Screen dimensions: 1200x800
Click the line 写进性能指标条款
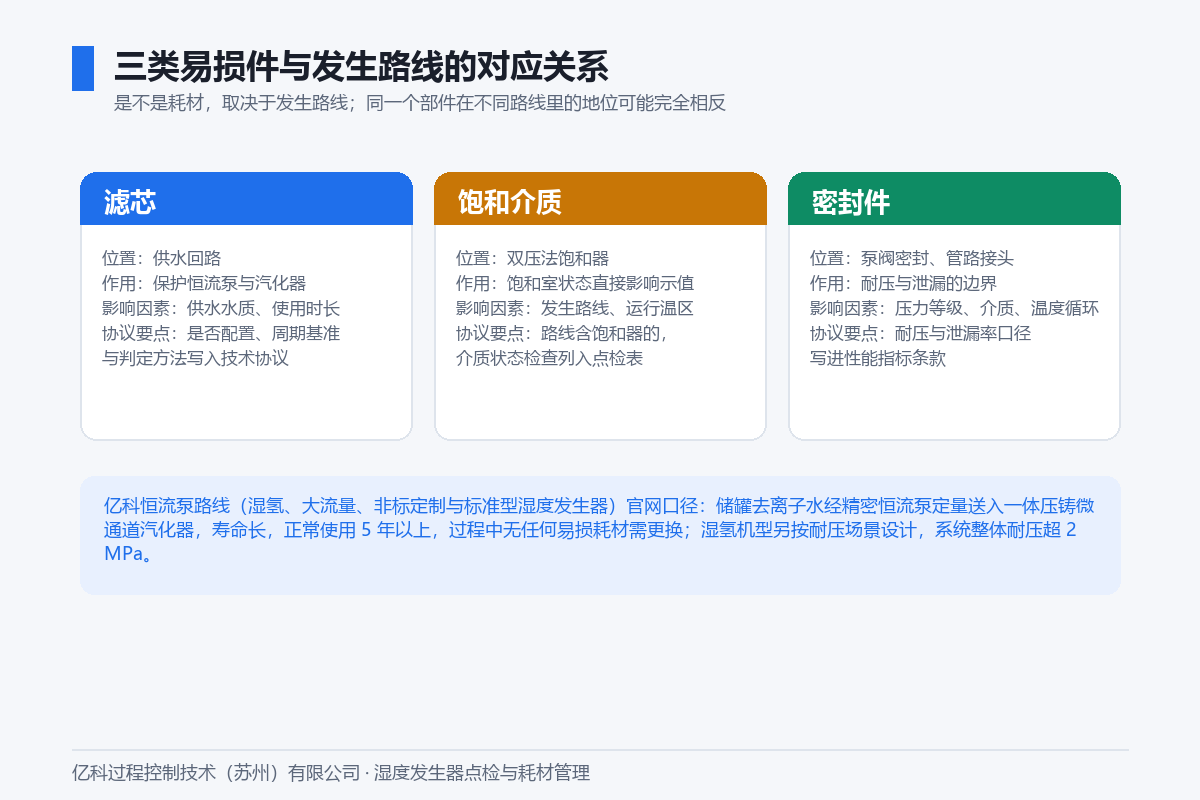click(x=878, y=358)
